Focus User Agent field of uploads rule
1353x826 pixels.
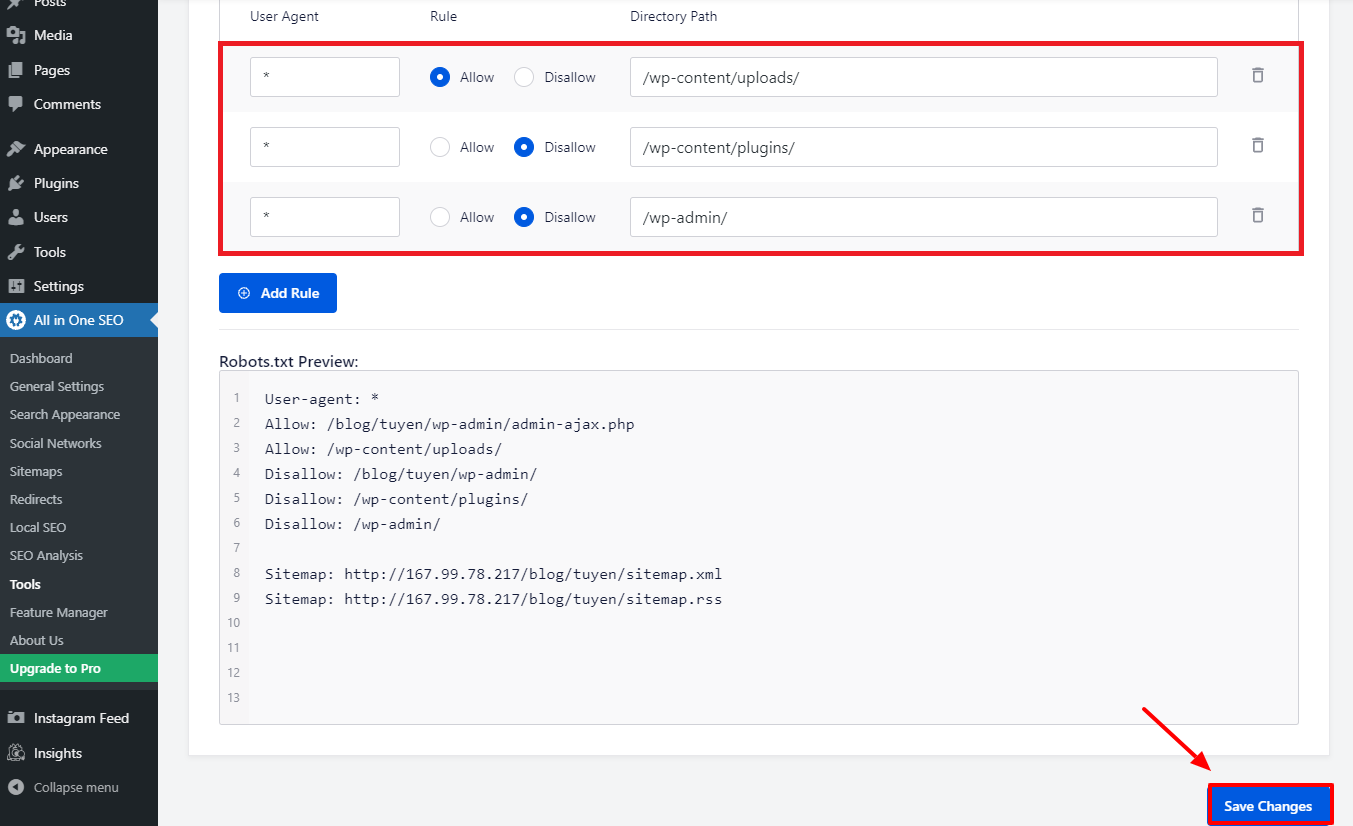[x=325, y=77]
